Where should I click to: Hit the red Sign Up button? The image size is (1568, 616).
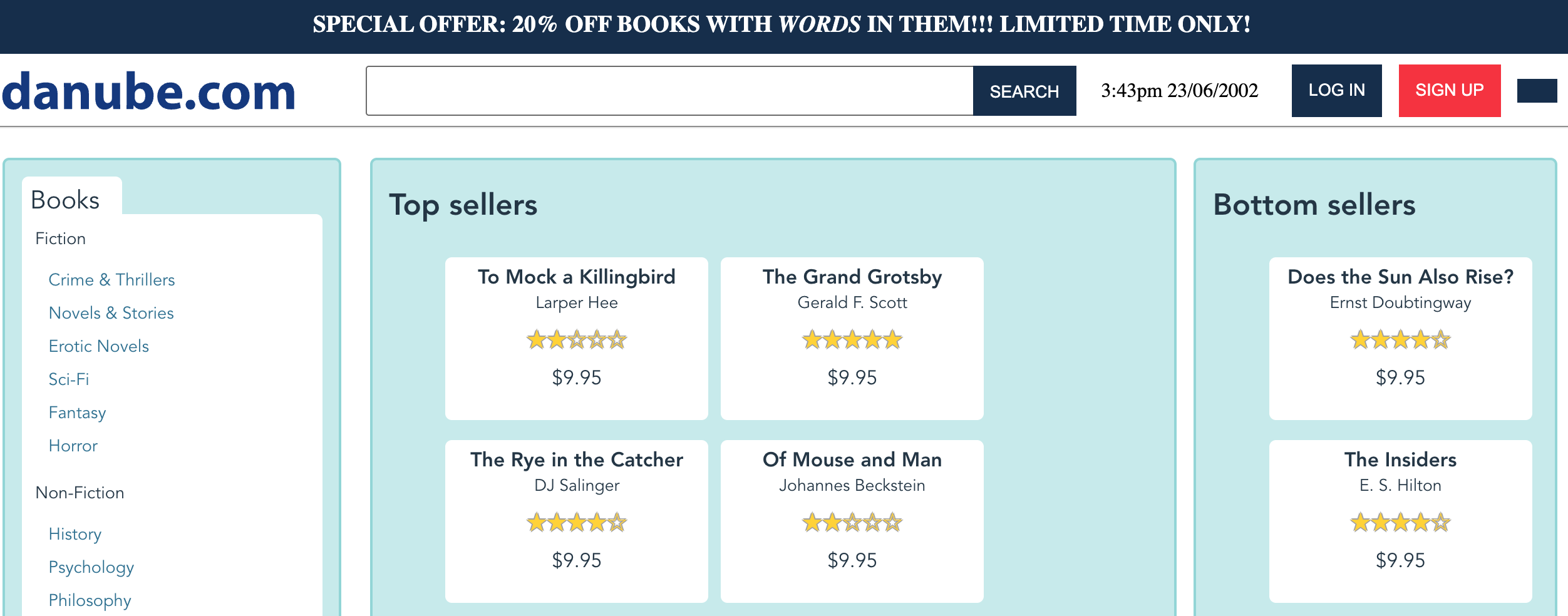tap(1449, 91)
